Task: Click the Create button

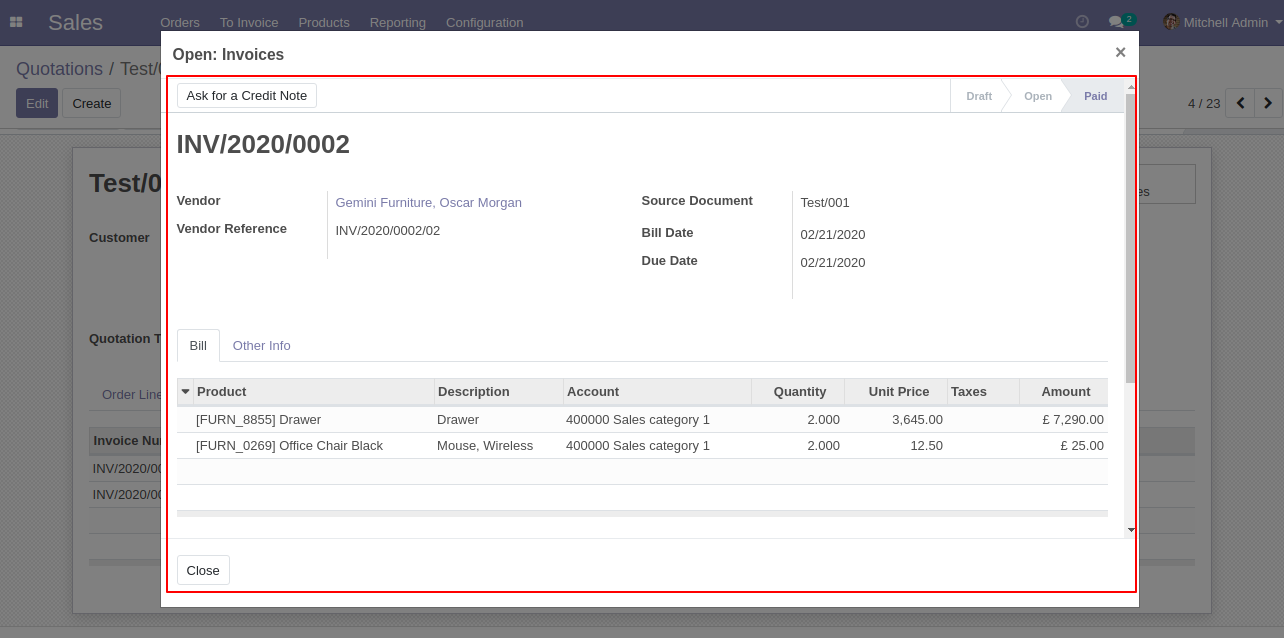Action: [x=92, y=103]
